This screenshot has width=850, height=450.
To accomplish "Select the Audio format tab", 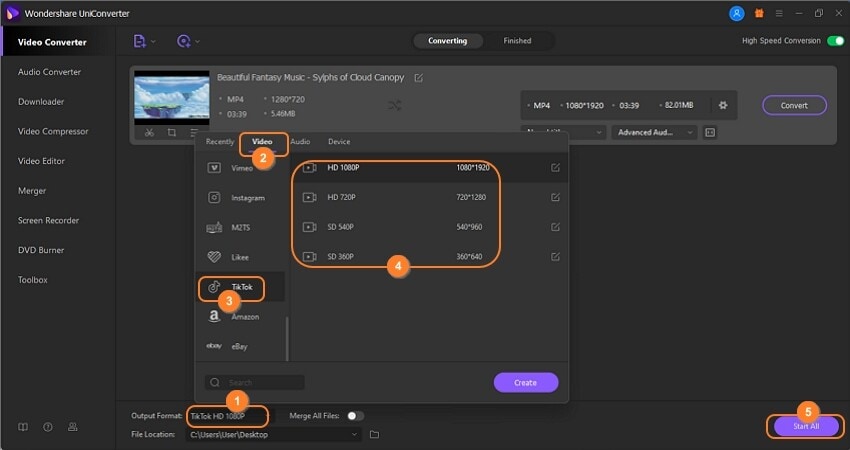I will click(300, 142).
